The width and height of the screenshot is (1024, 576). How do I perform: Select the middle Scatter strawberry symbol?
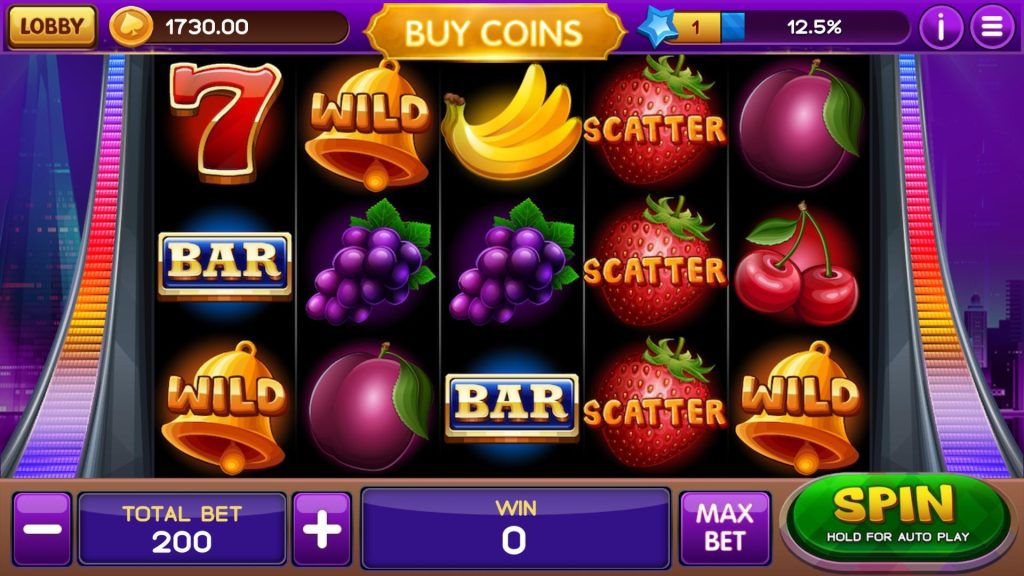[x=655, y=263]
